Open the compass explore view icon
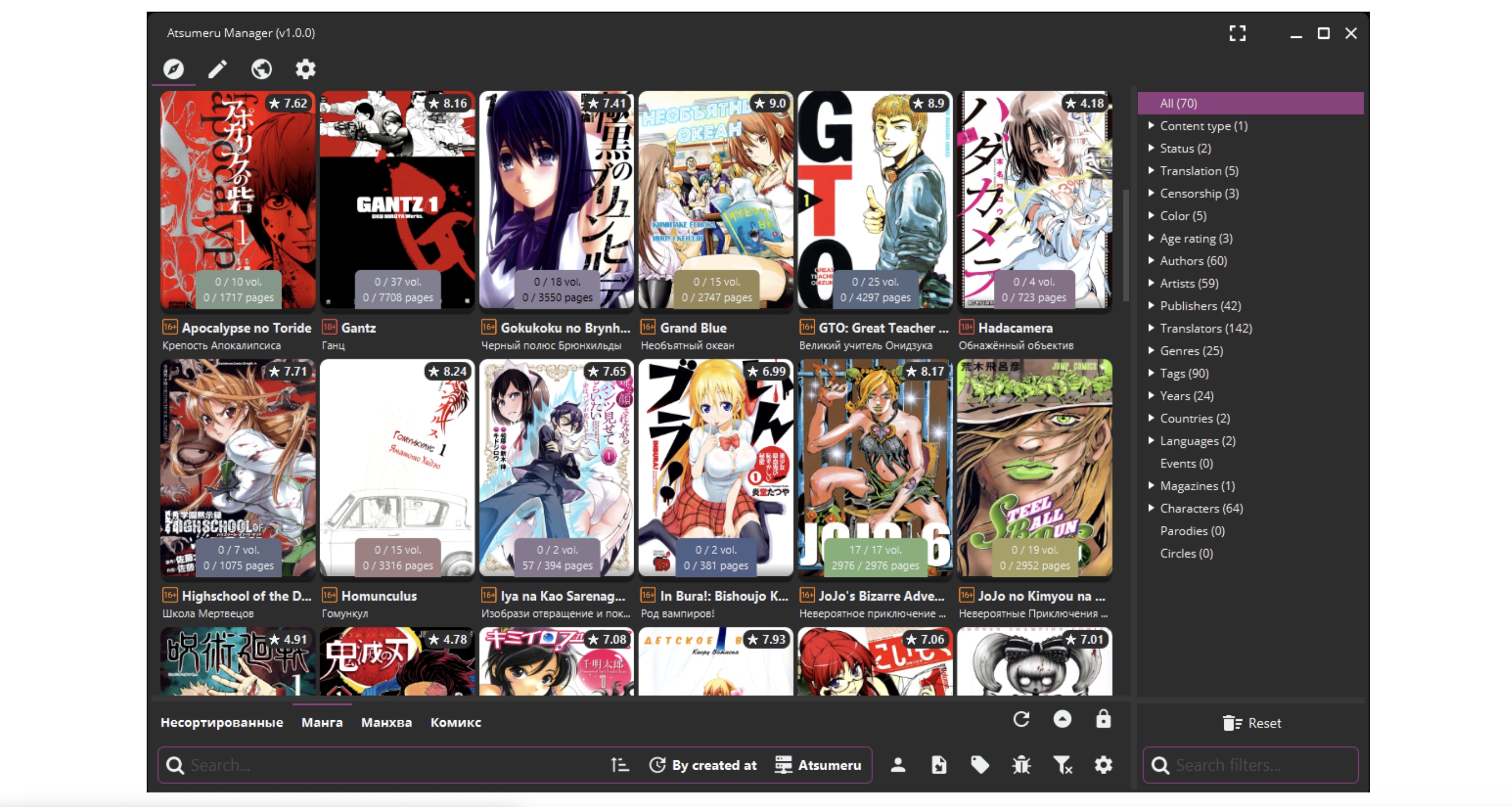The image size is (1512, 807). coord(173,69)
